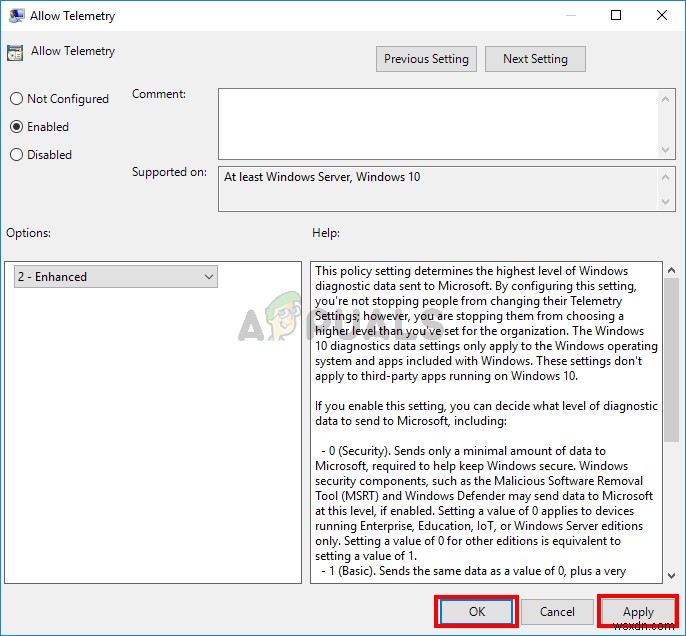Click inside the Comment text box
The height and width of the screenshot is (636, 686).
pos(438,124)
